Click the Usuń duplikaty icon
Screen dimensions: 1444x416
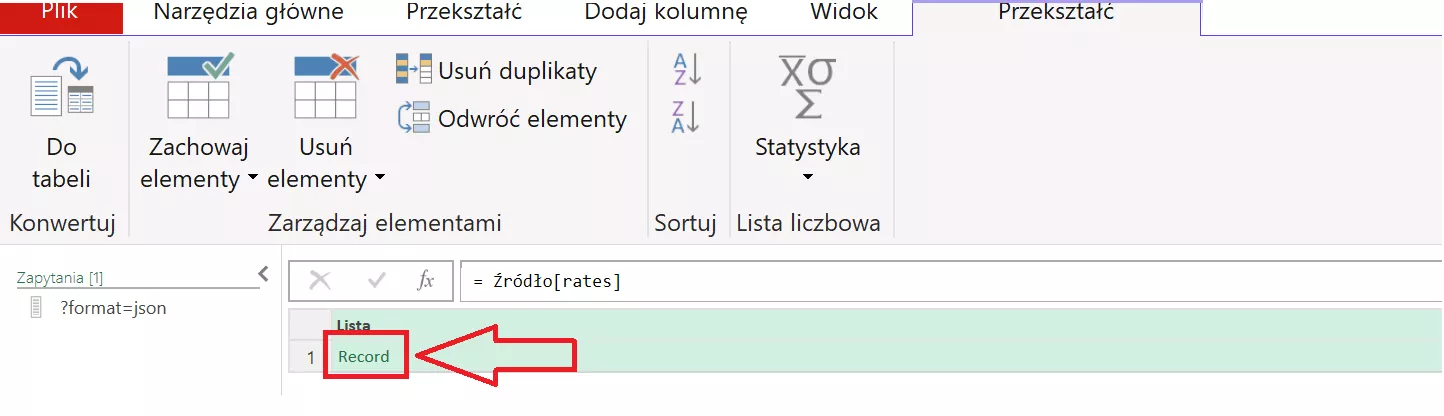pyautogui.click(x=414, y=70)
